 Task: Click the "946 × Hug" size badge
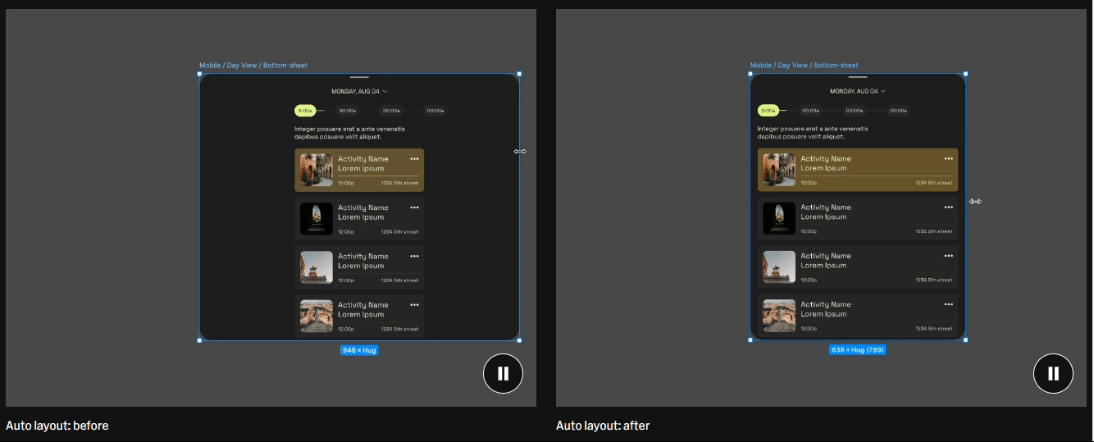359,350
